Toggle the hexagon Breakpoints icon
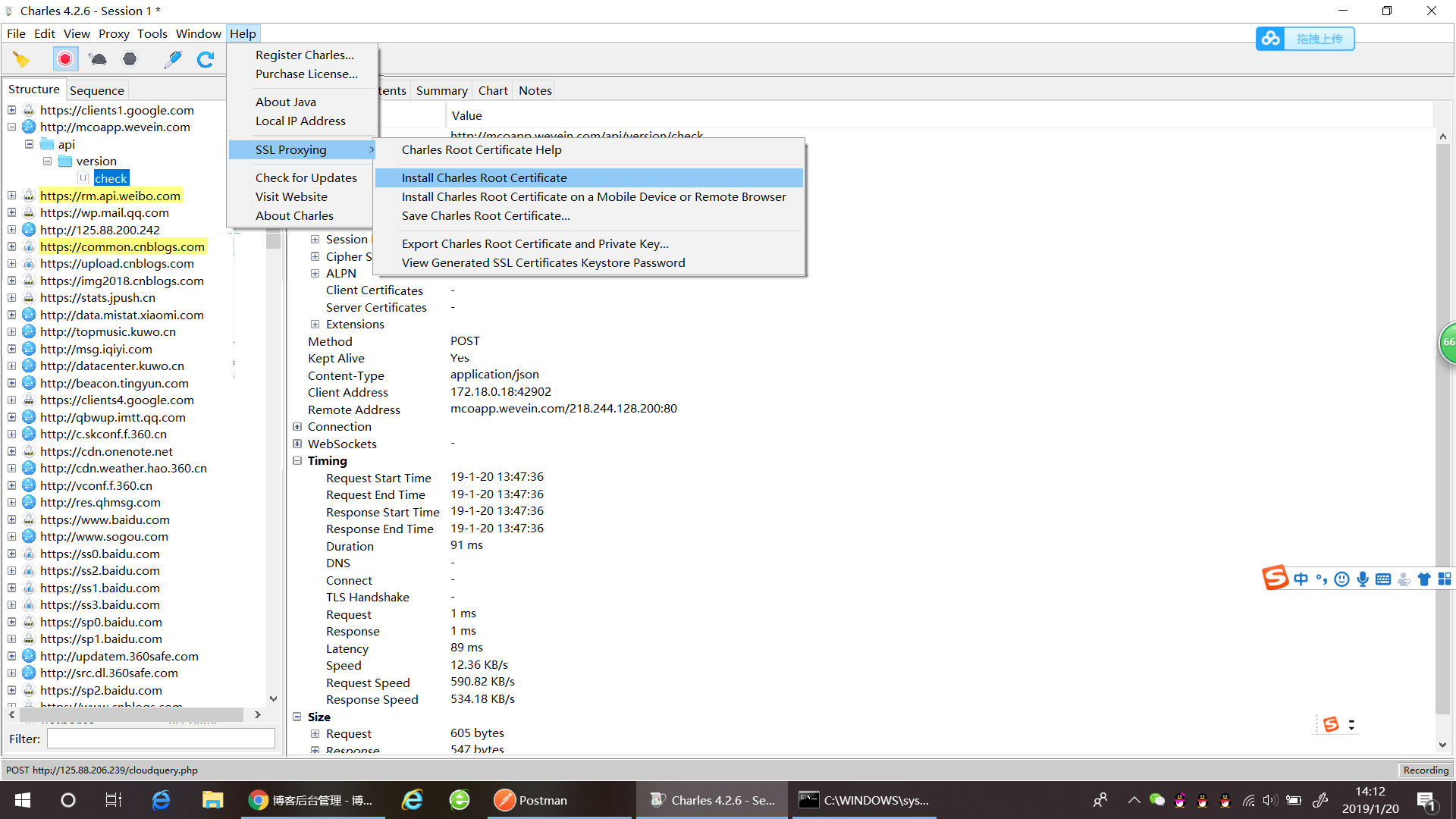1456x819 pixels. pyautogui.click(x=130, y=59)
